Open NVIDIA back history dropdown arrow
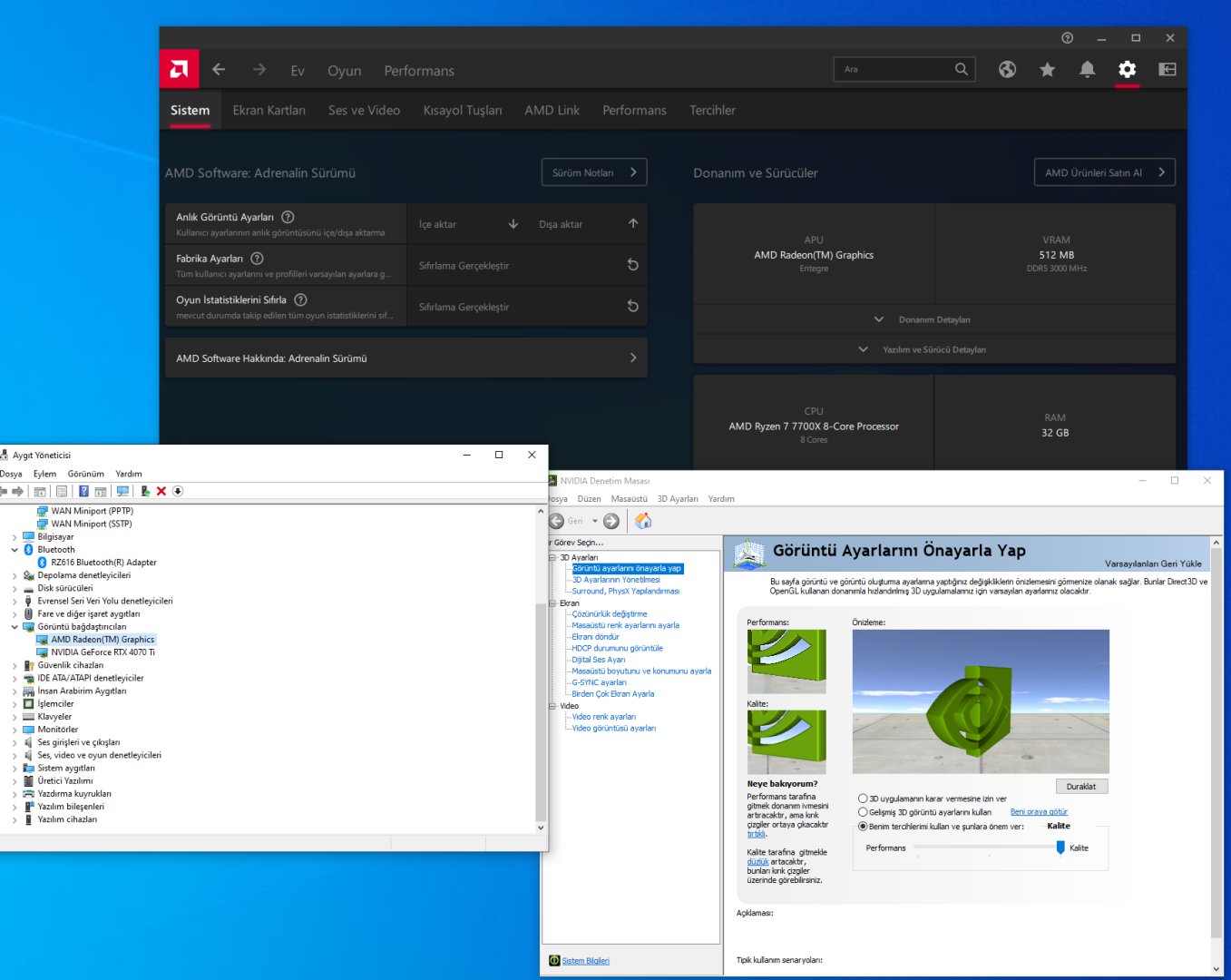 pos(595,521)
